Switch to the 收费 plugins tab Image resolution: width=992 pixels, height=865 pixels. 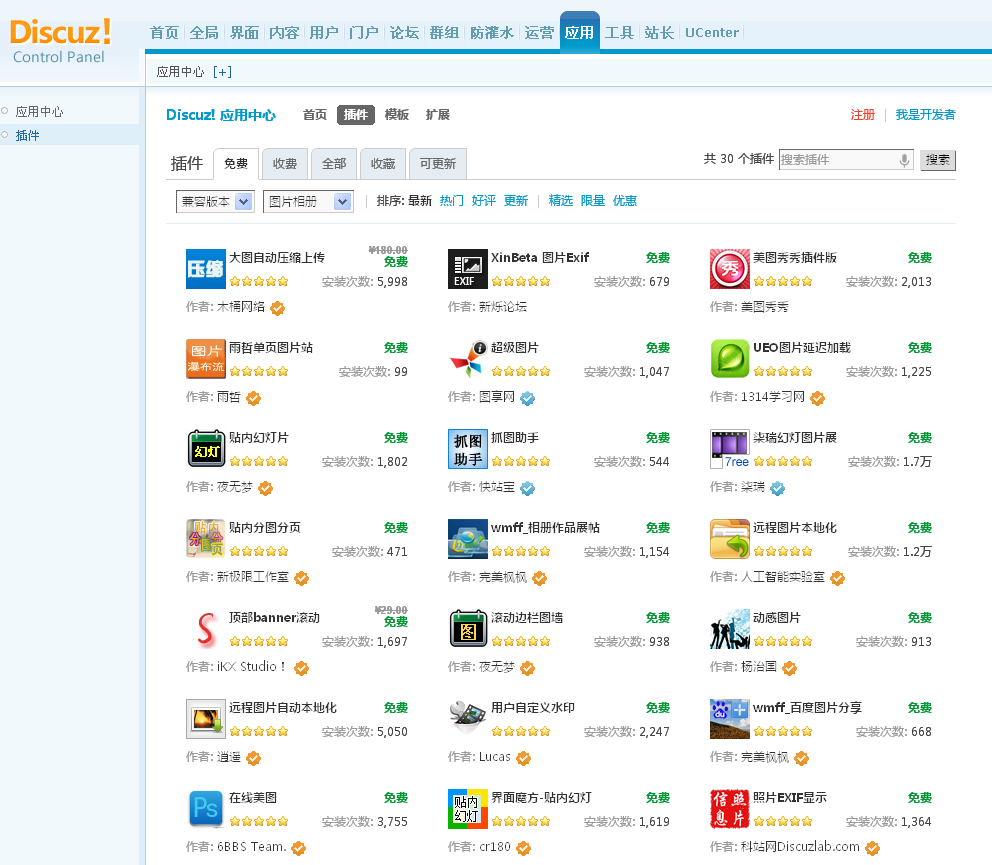pos(285,164)
